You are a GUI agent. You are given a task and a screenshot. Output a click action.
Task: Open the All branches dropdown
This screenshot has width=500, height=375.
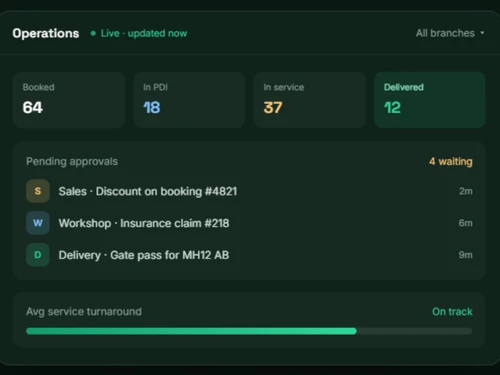(450, 33)
